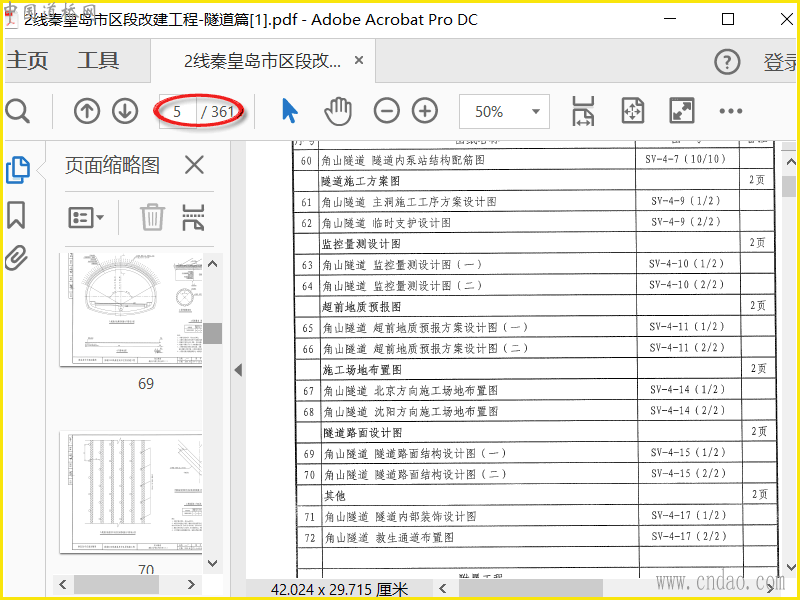800x600 pixels.
Task: Click drawing number SV-4-7 (10/10)
Action: tap(685, 159)
